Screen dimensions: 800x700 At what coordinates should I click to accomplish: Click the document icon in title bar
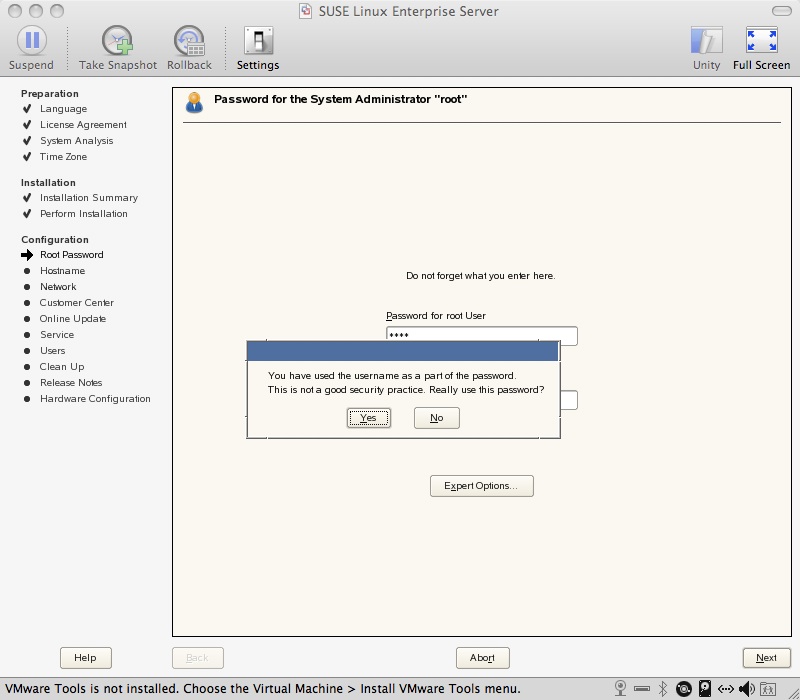coord(305,11)
